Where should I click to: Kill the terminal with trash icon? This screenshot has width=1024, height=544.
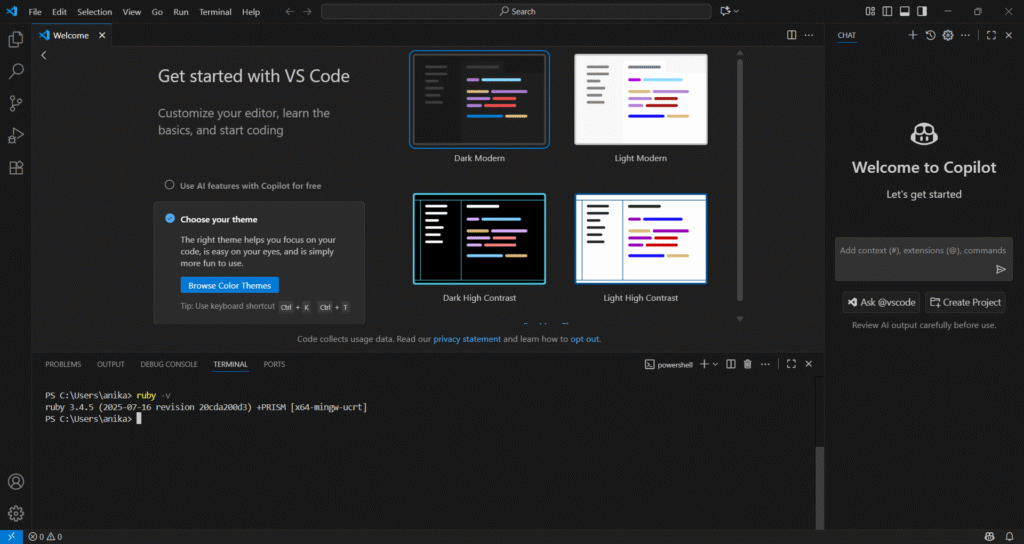(747, 365)
